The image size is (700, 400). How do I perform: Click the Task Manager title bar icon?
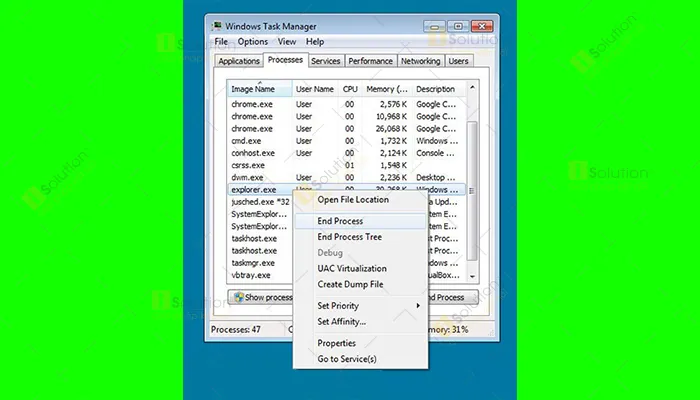tap(217, 26)
